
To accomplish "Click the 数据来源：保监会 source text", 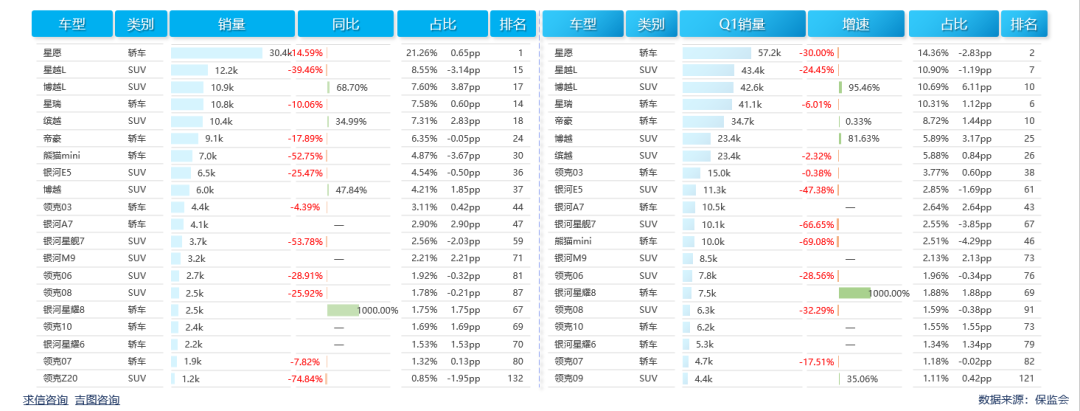I will coord(1023,400).
